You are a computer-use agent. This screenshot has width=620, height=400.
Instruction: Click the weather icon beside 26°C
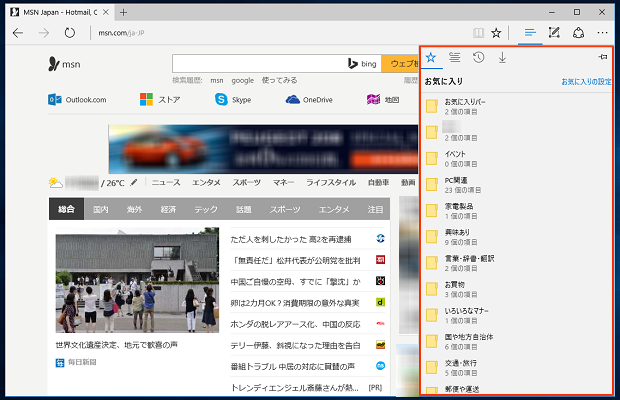click(55, 183)
